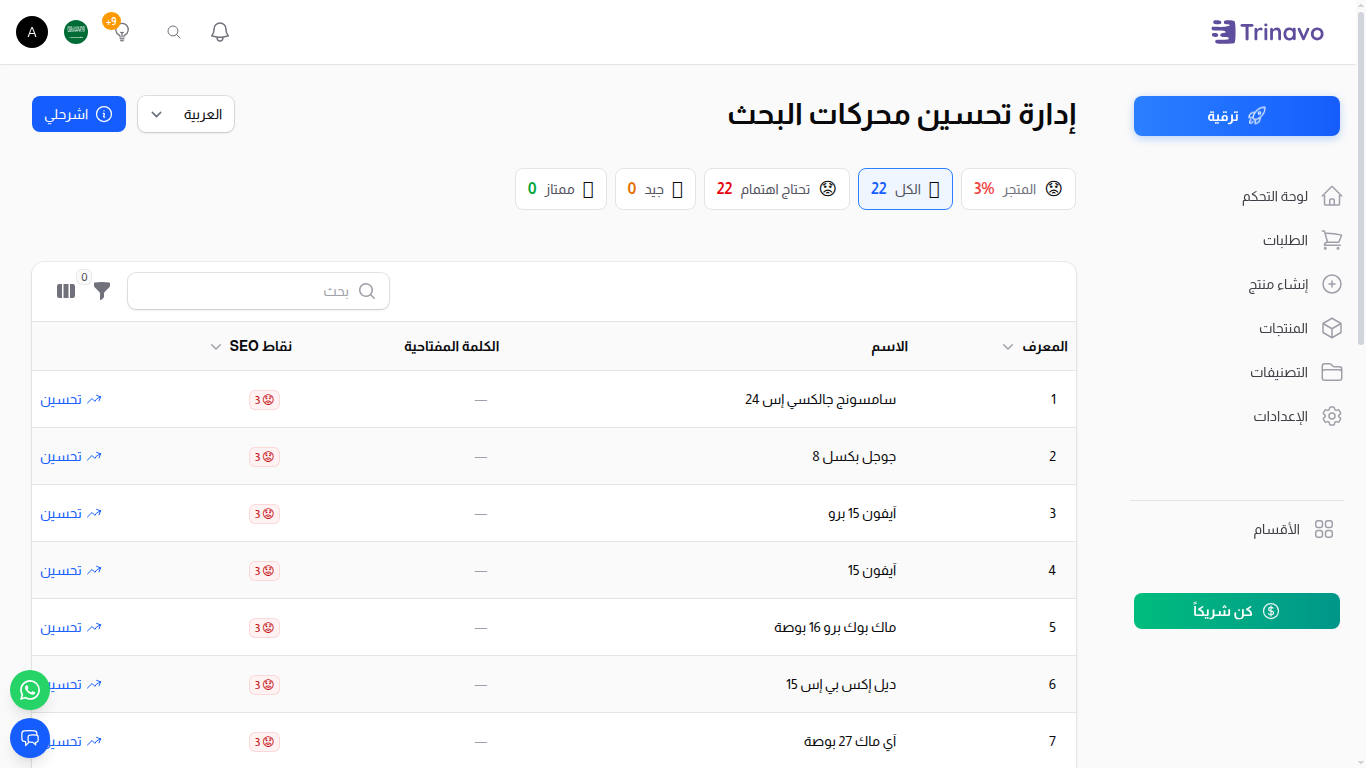The height and width of the screenshot is (768, 1366).
Task: Sort by the نقاط SEO column arrow
Action: click(215, 347)
